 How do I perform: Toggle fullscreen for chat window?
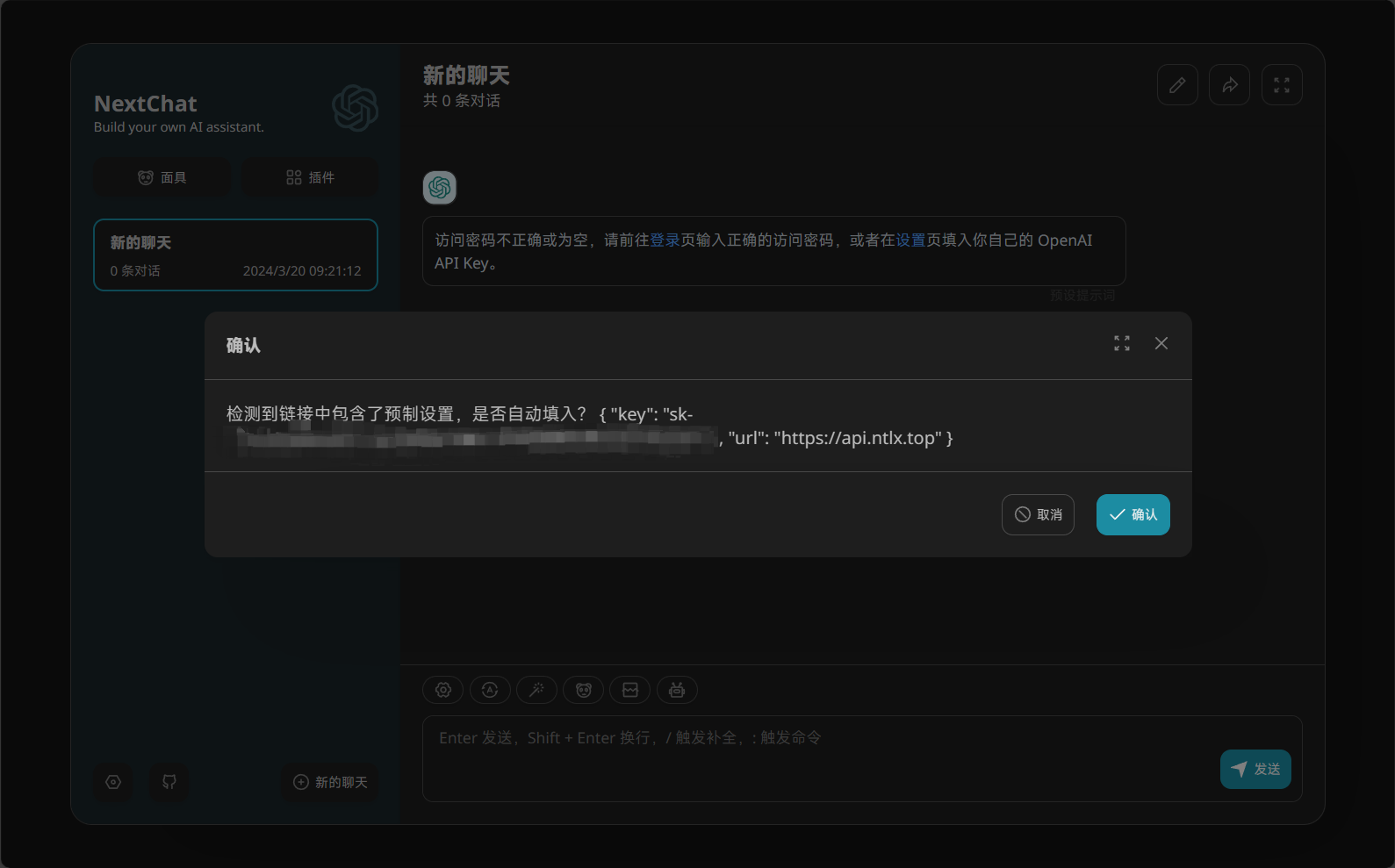coord(1282,85)
